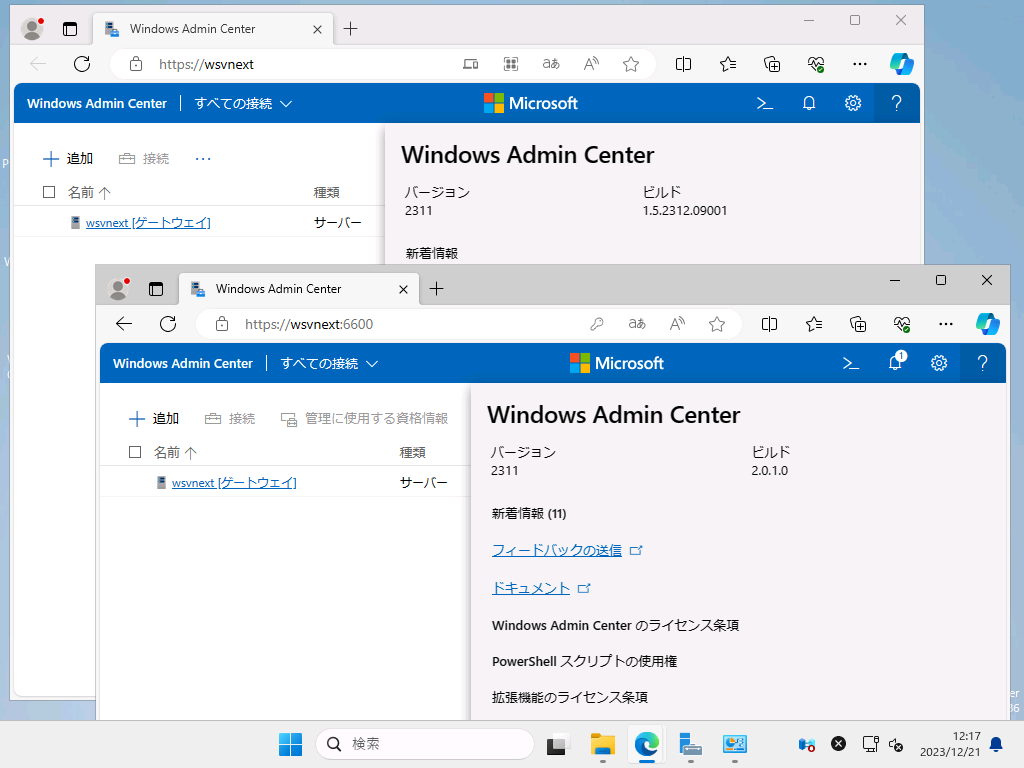Toggle the favorites star for the wsvnext page
Screen dimensions: 1024x768
point(716,324)
